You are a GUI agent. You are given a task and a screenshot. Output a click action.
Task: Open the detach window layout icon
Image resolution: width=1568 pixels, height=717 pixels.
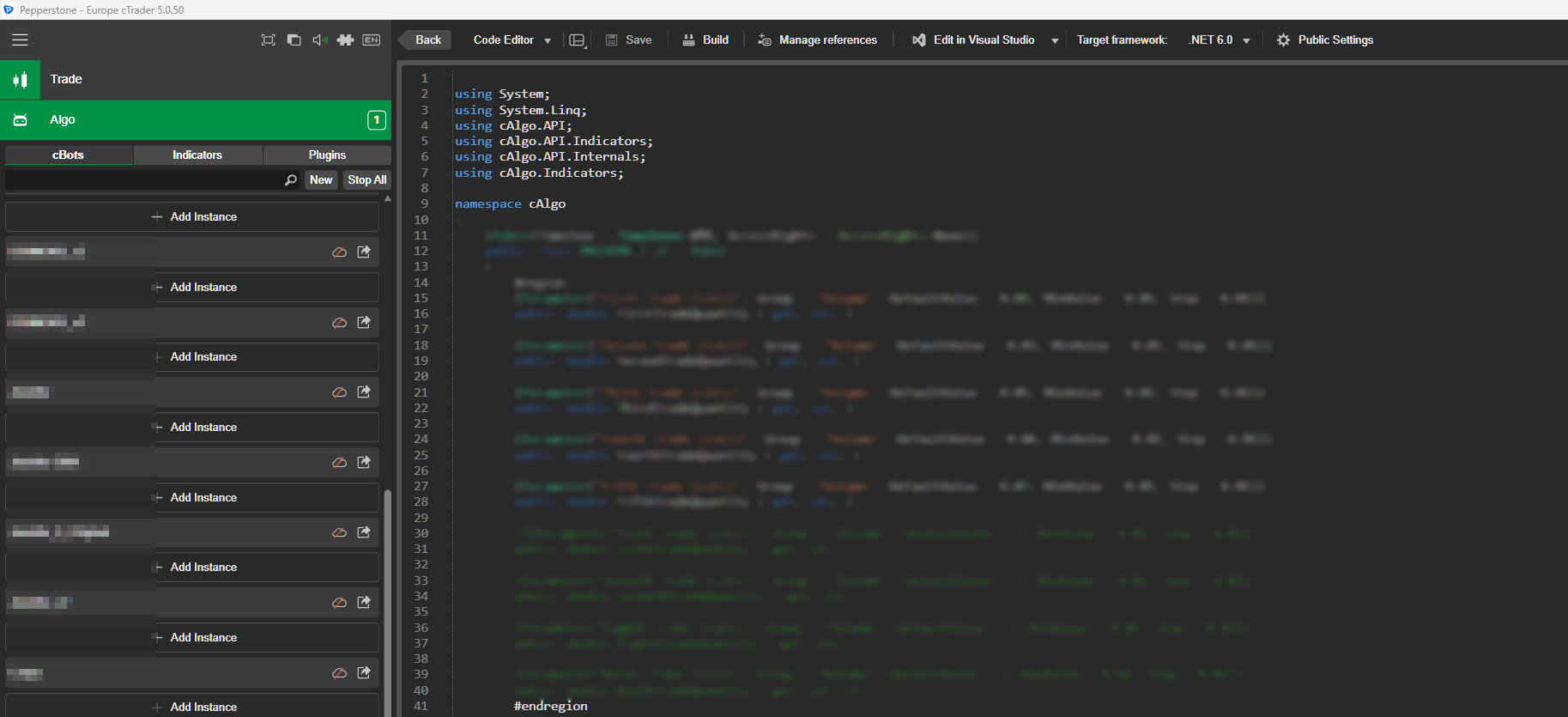coord(294,39)
